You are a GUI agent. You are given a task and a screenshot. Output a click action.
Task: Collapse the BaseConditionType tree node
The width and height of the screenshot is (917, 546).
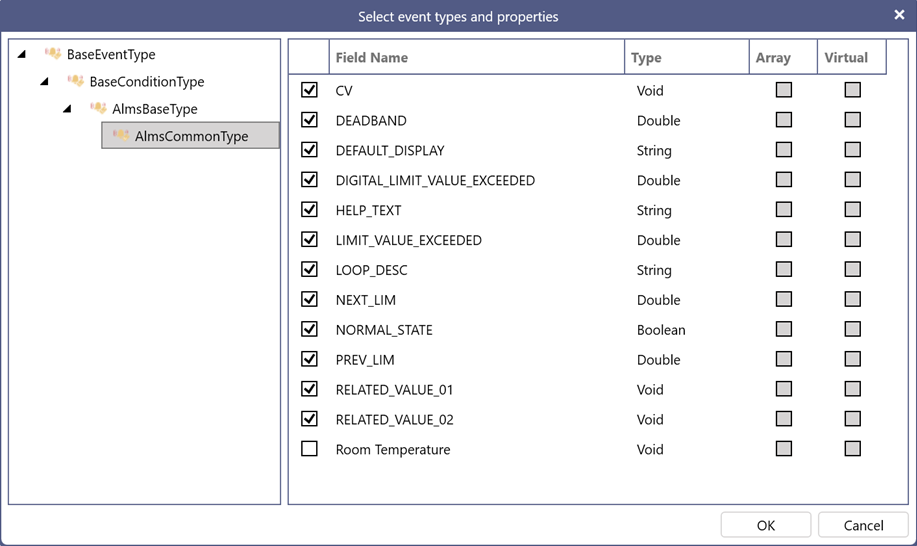[44, 81]
